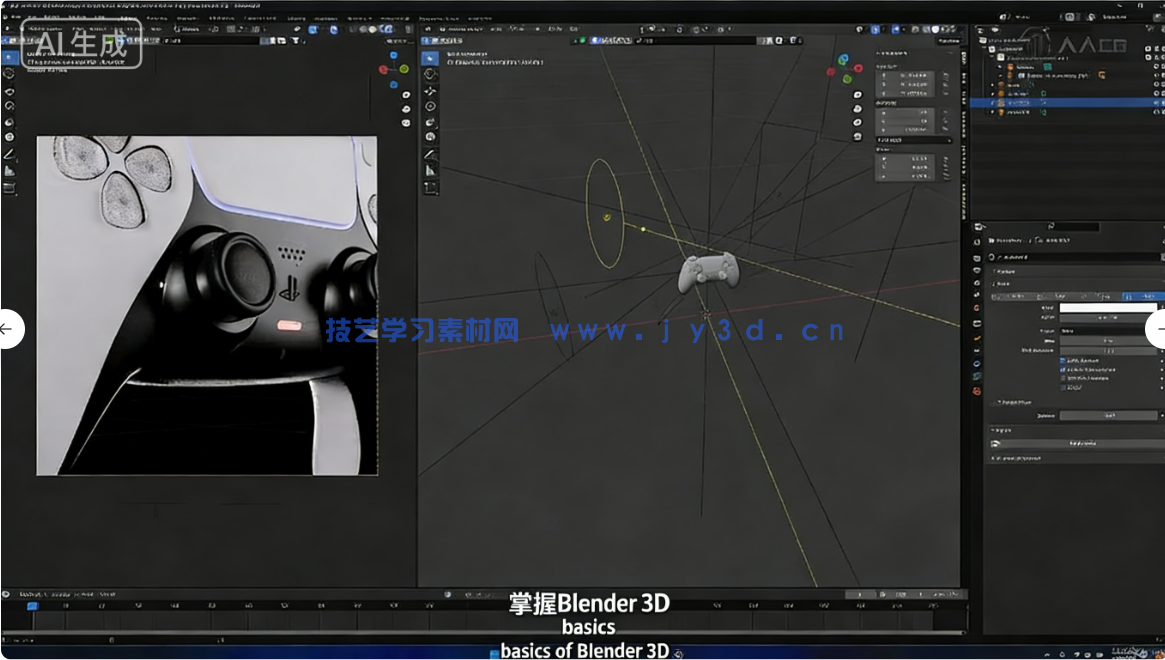Select the Move tool in the viewport toolbar
Viewport: 1165px width, 660px height.
(430, 88)
